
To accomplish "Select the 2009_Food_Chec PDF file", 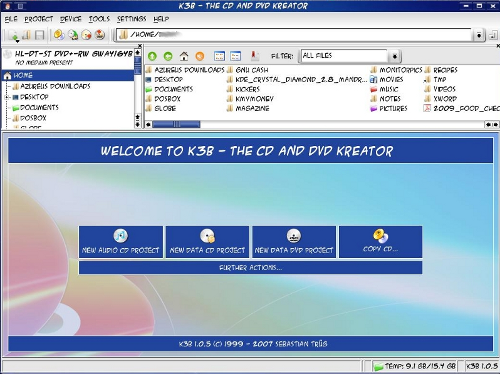I will [462, 108].
